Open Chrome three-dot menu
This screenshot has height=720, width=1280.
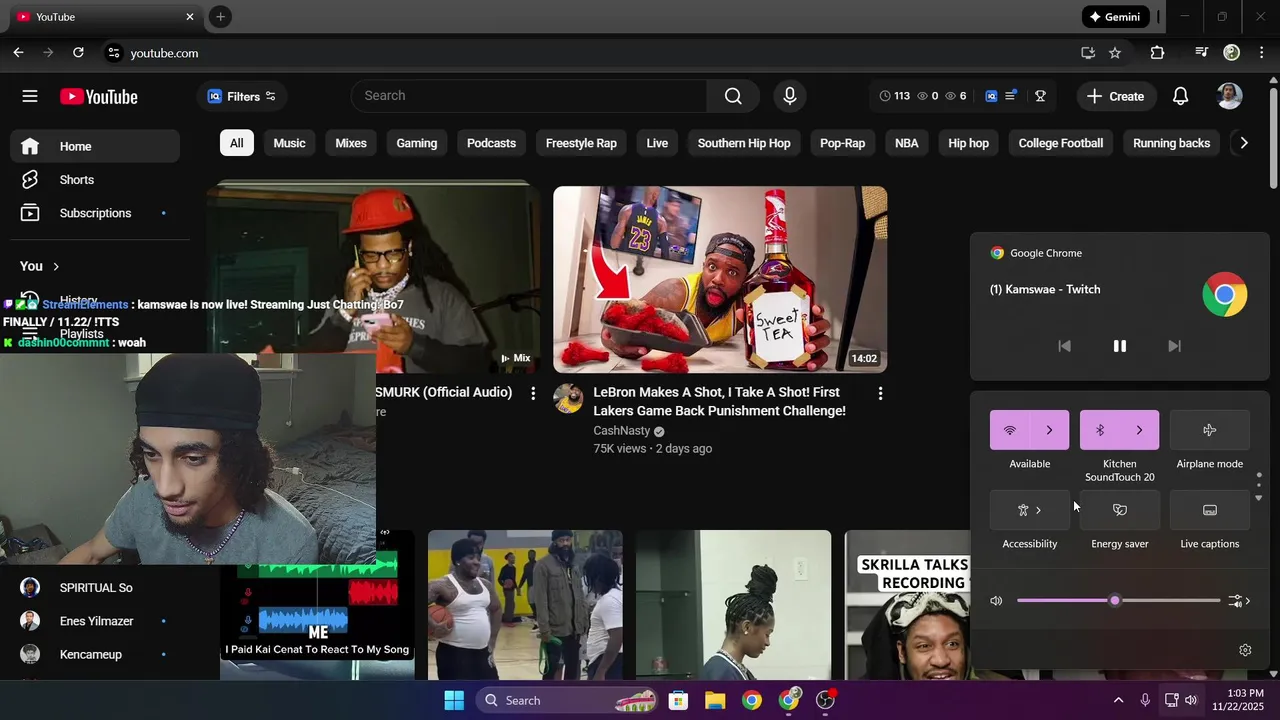pos(1262,53)
